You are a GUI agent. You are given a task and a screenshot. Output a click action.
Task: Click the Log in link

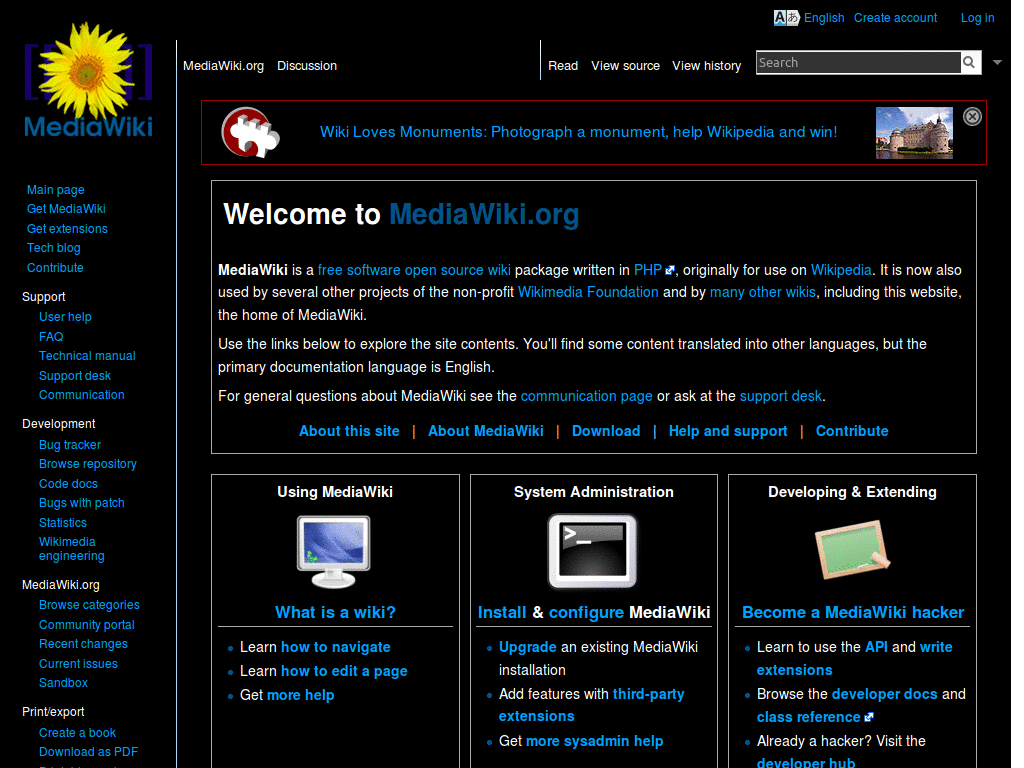[x=977, y=17]
